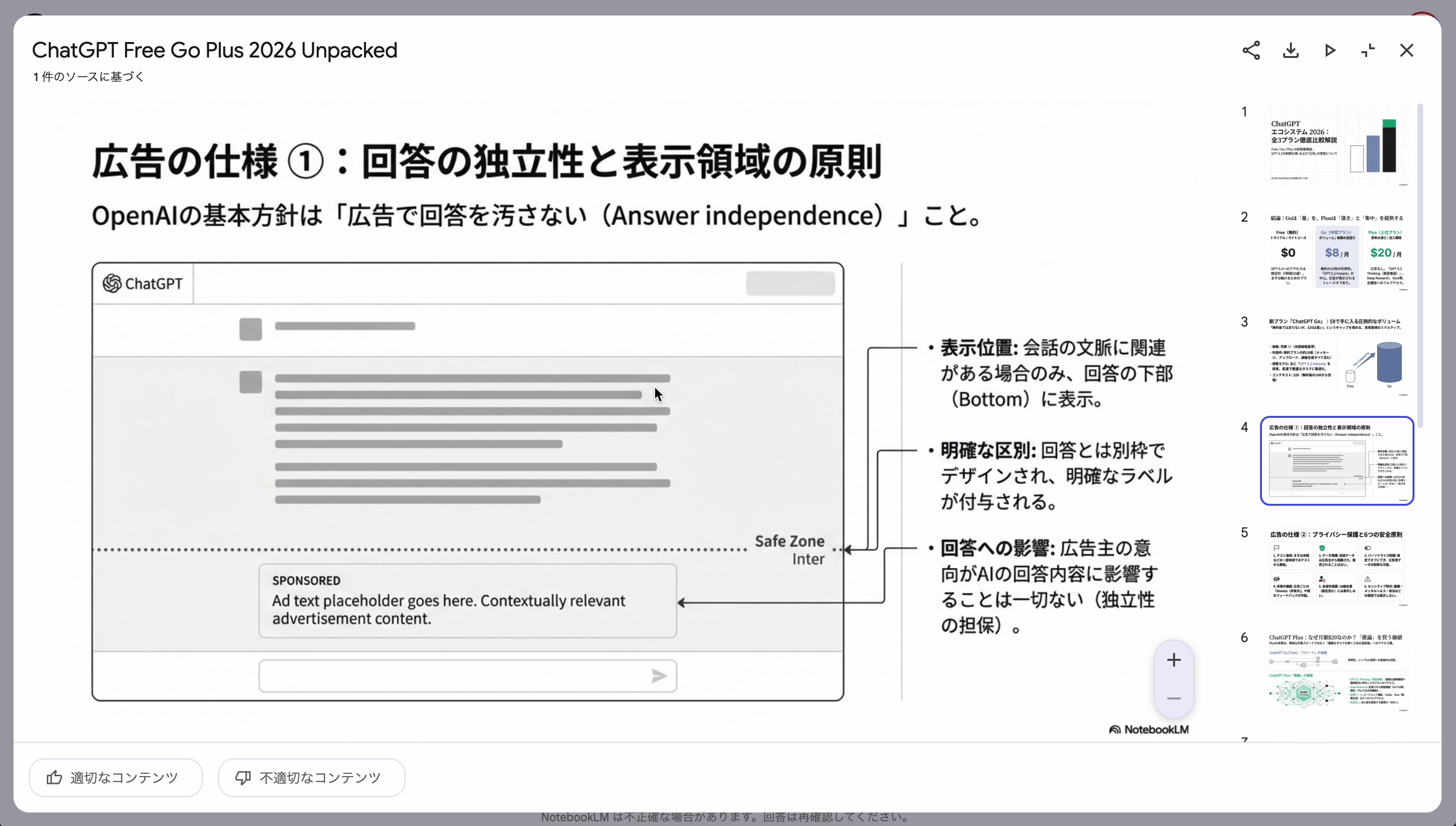Zoom out of the current slide
The height and width of the screenshot is (826, 1456).
click(1174, 698)
